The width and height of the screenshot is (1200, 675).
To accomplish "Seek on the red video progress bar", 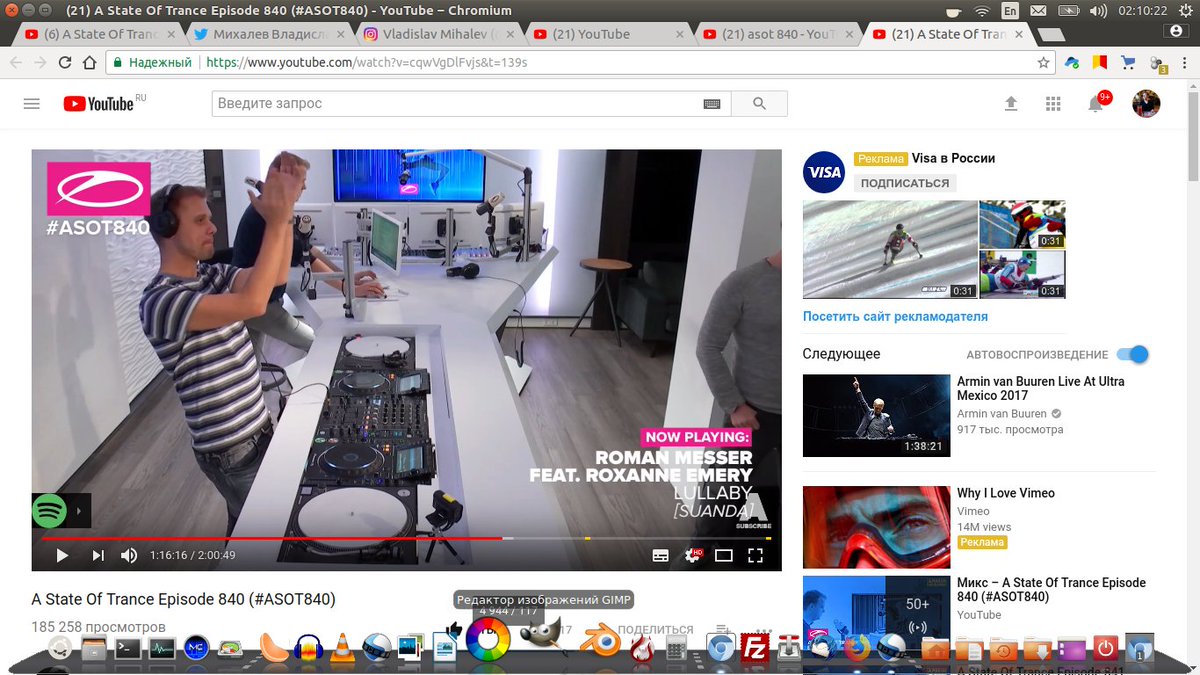I will pyautogui.click(x=406, y=538).
